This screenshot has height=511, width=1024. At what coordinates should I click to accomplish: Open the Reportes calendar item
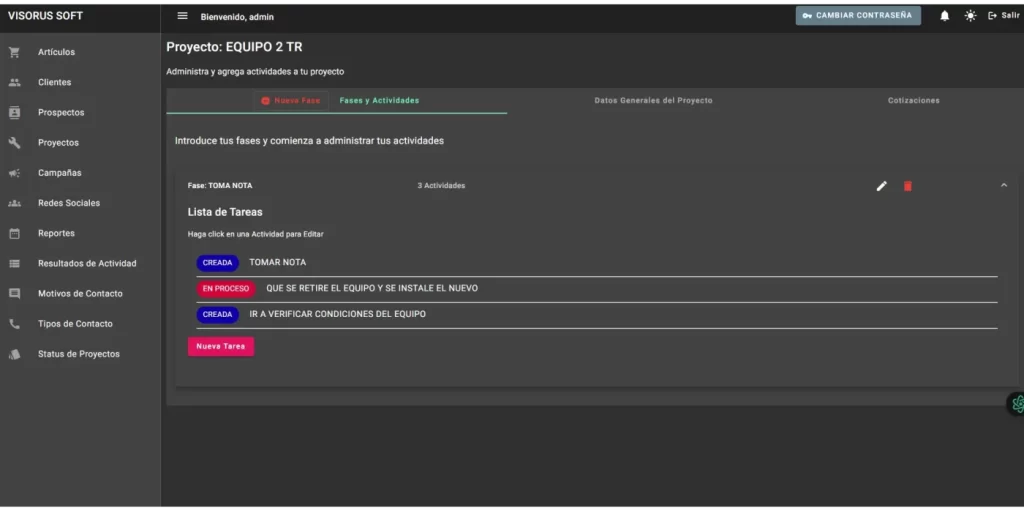point(56,233)
